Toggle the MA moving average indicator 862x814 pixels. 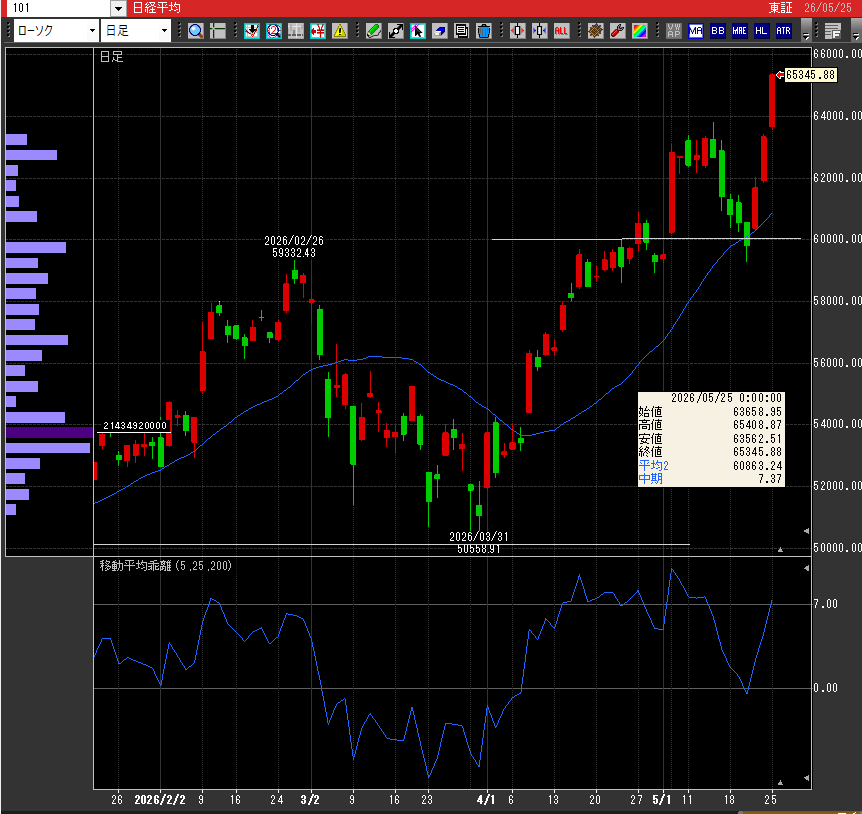696,31
